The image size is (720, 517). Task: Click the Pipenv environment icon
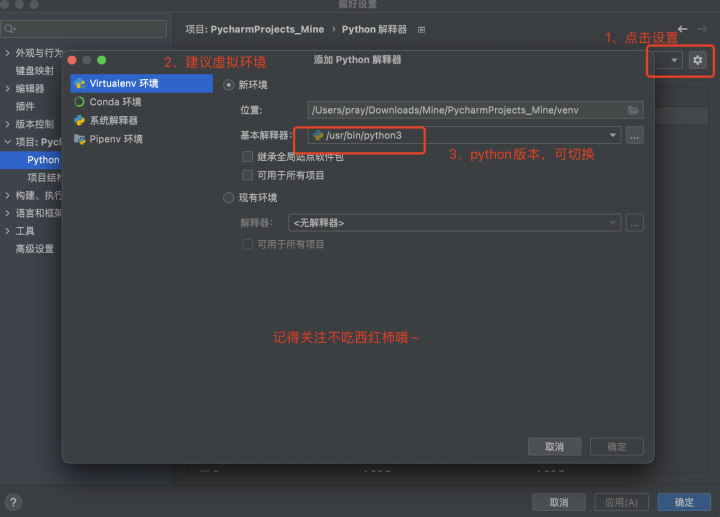tap(79, 139)
